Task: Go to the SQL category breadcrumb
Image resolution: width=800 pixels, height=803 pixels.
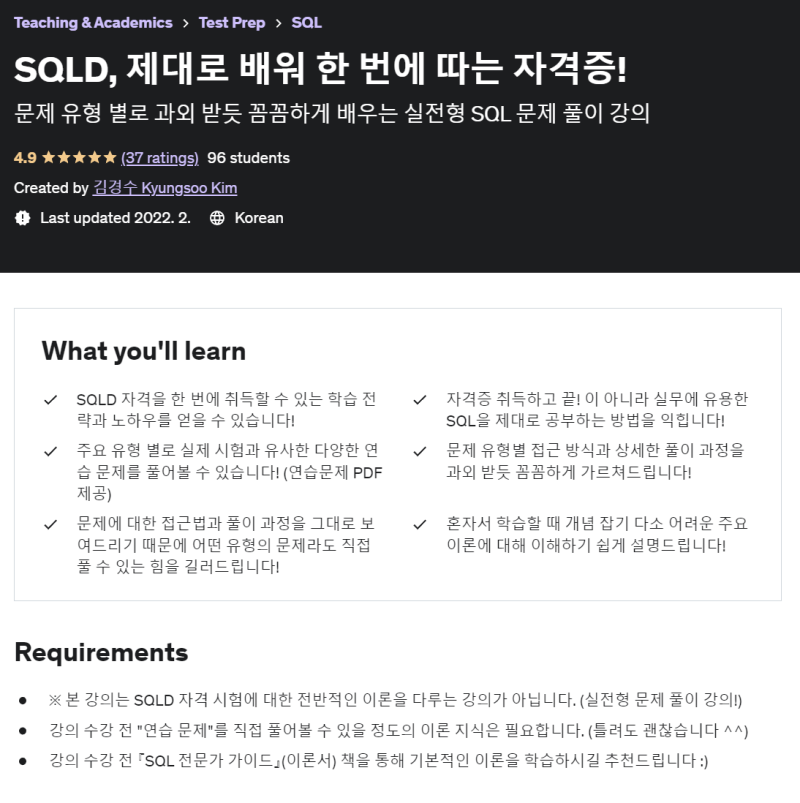Action: [x=307, y=23]
